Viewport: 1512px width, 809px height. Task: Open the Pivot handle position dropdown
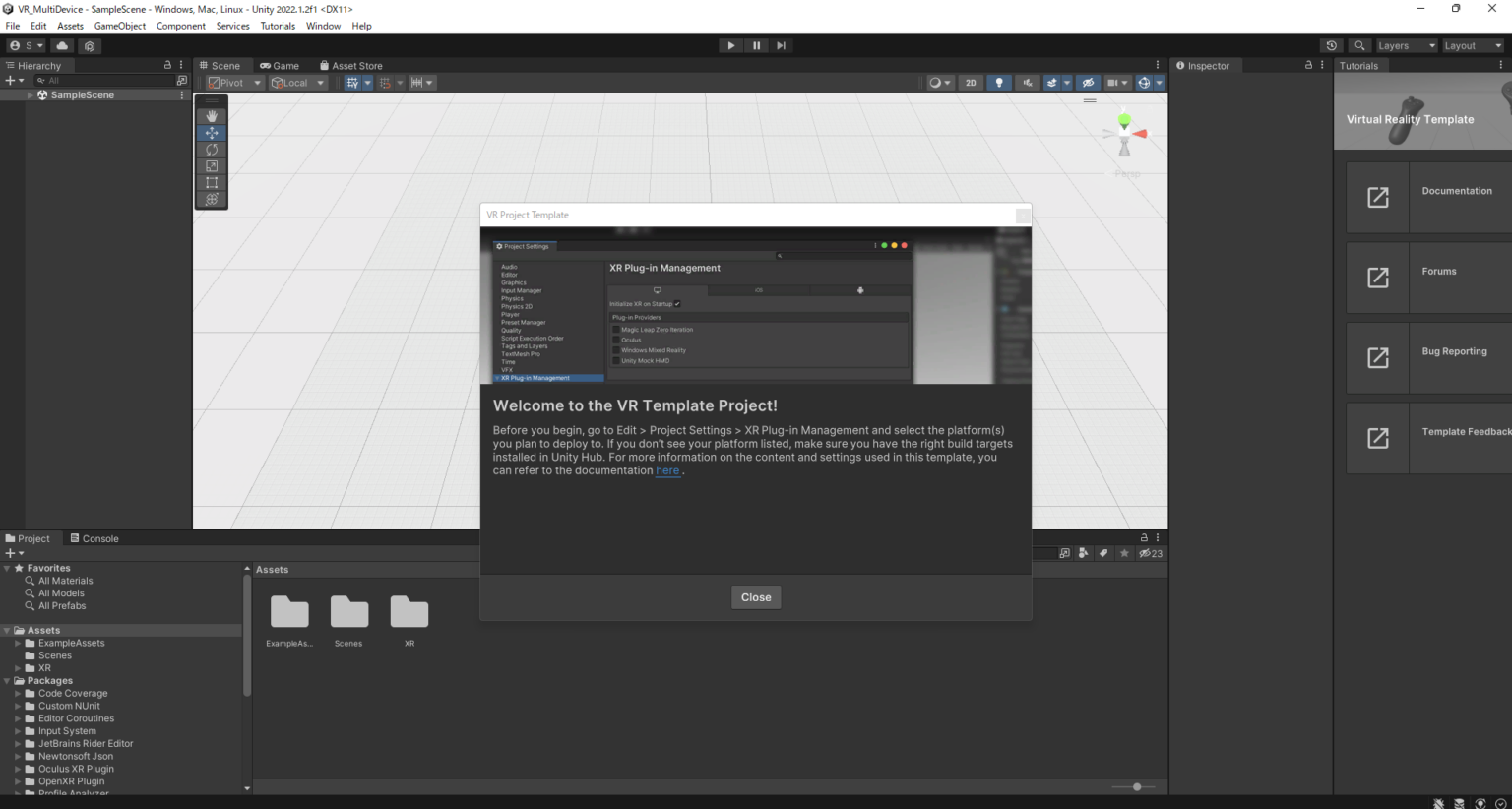(x=235, y=83)
